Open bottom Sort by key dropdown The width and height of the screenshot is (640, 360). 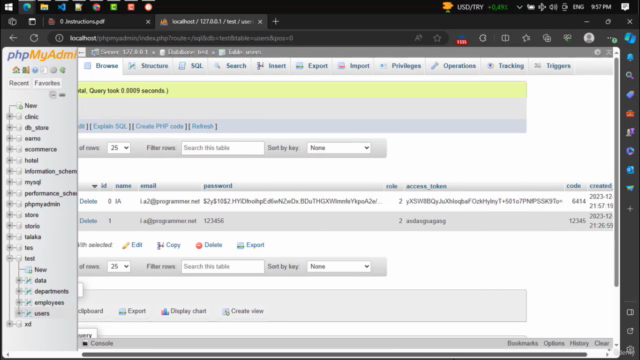(x=339, y=267)
